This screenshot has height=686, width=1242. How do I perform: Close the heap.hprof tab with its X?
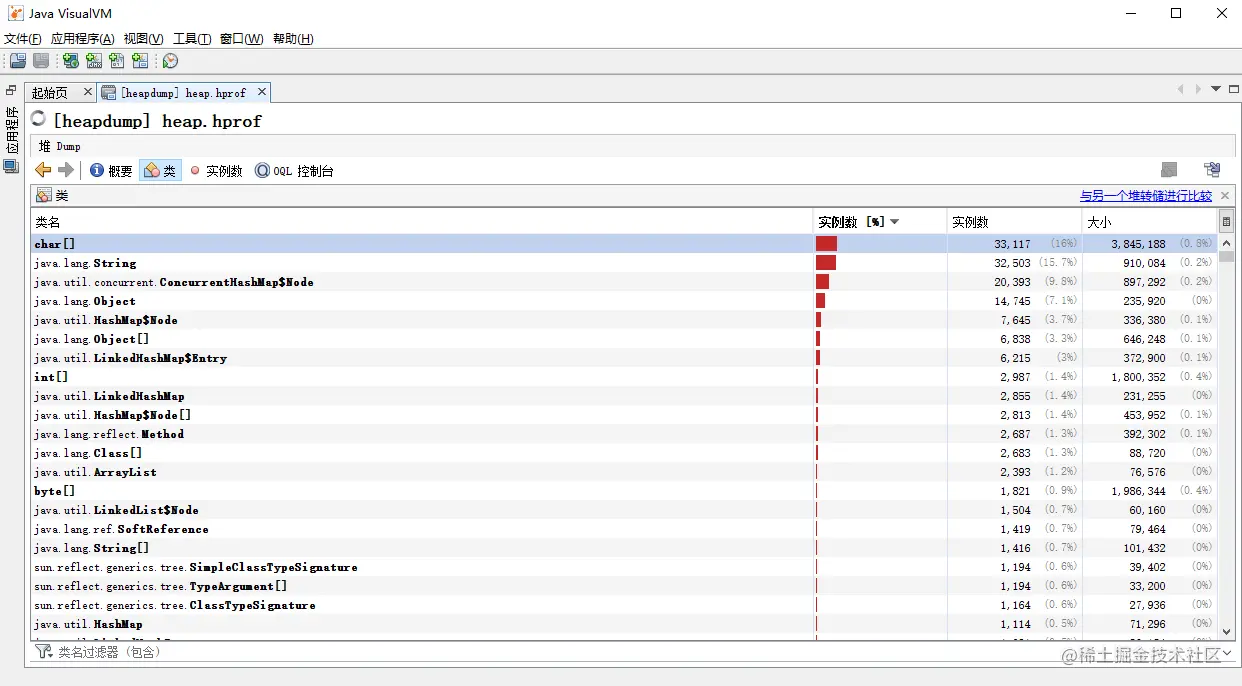(x=262, y=92)
